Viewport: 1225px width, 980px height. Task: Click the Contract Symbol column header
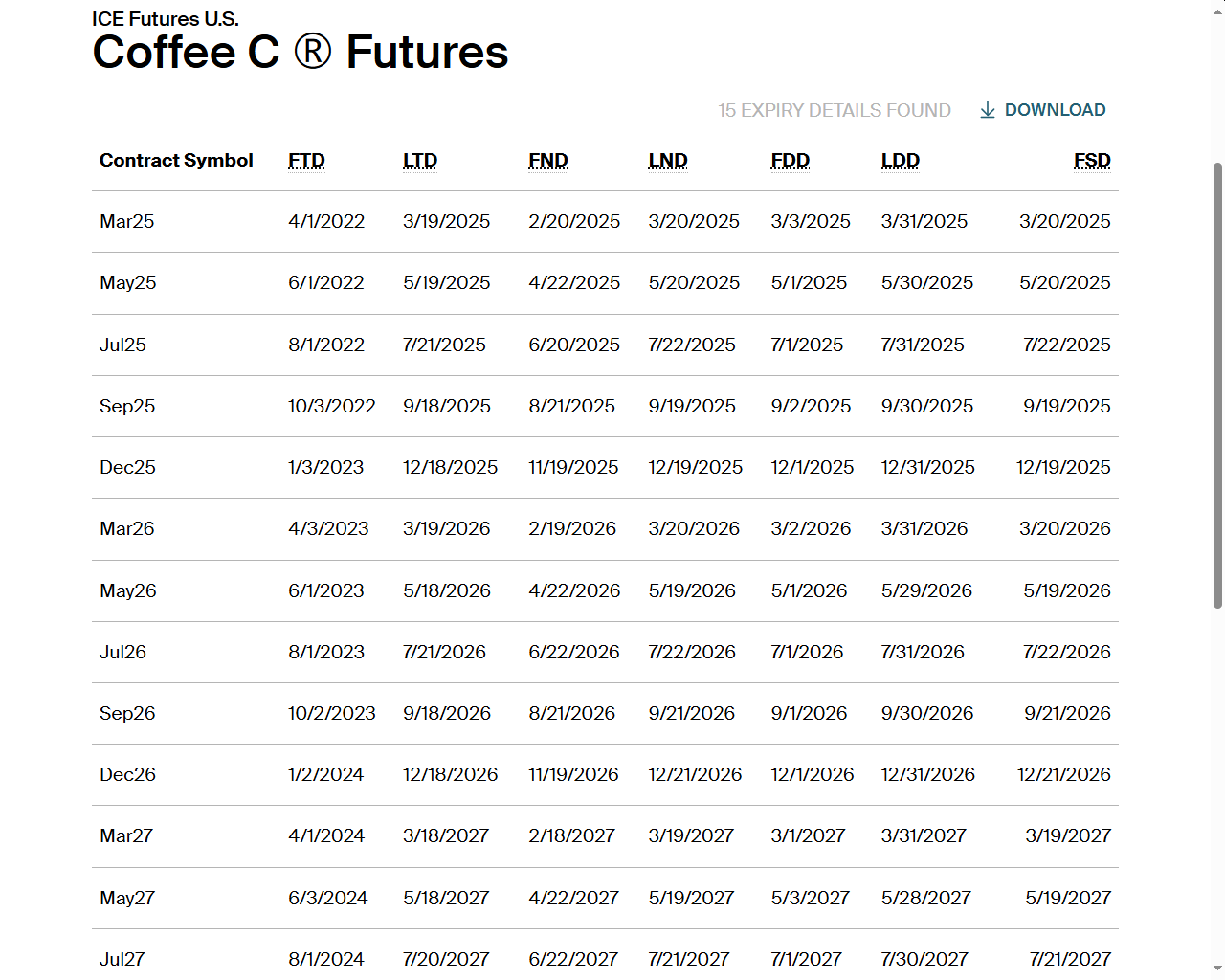point(176,161)
